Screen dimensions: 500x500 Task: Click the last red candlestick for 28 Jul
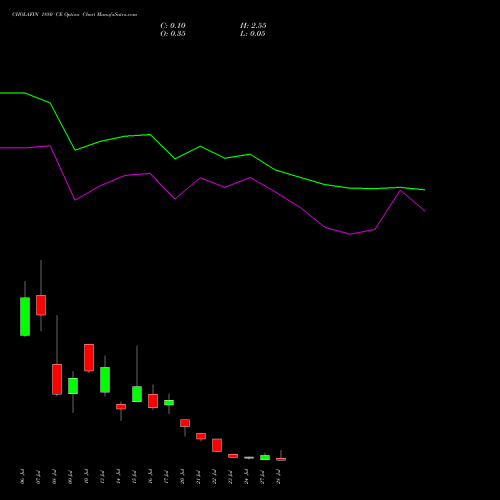tap(281, 459)
